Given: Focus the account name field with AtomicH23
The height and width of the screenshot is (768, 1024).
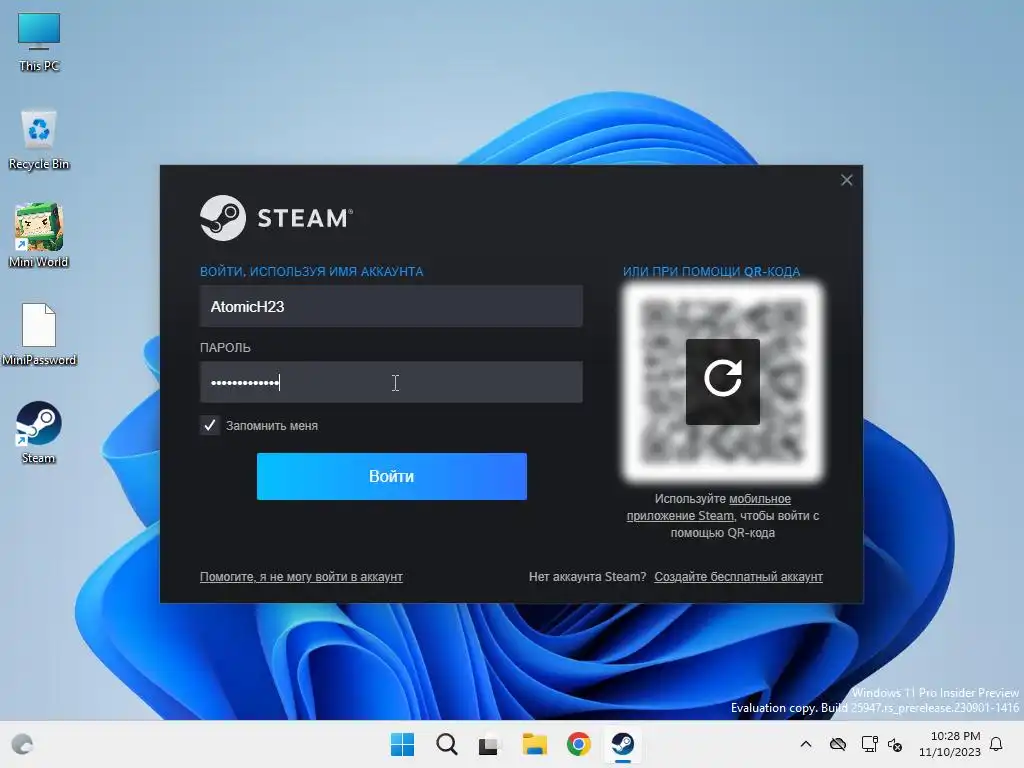Looking at the screenshot, I should click(391, 306).
